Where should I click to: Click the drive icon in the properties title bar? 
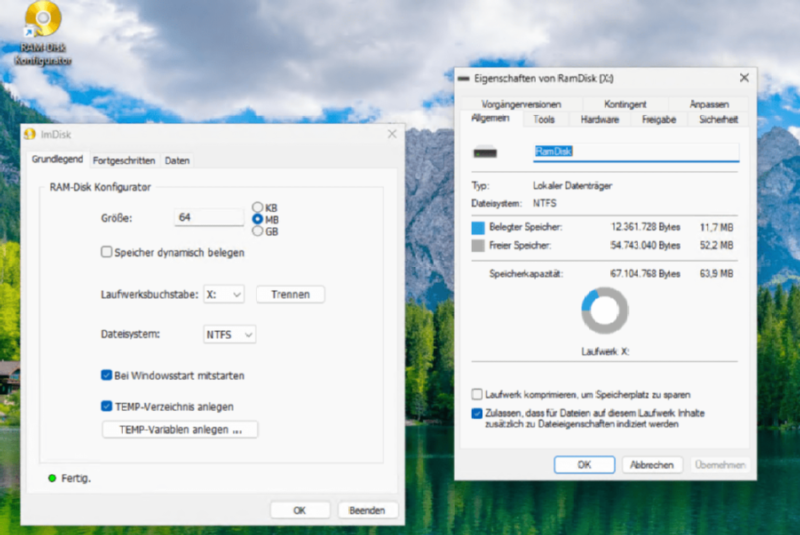462,78
